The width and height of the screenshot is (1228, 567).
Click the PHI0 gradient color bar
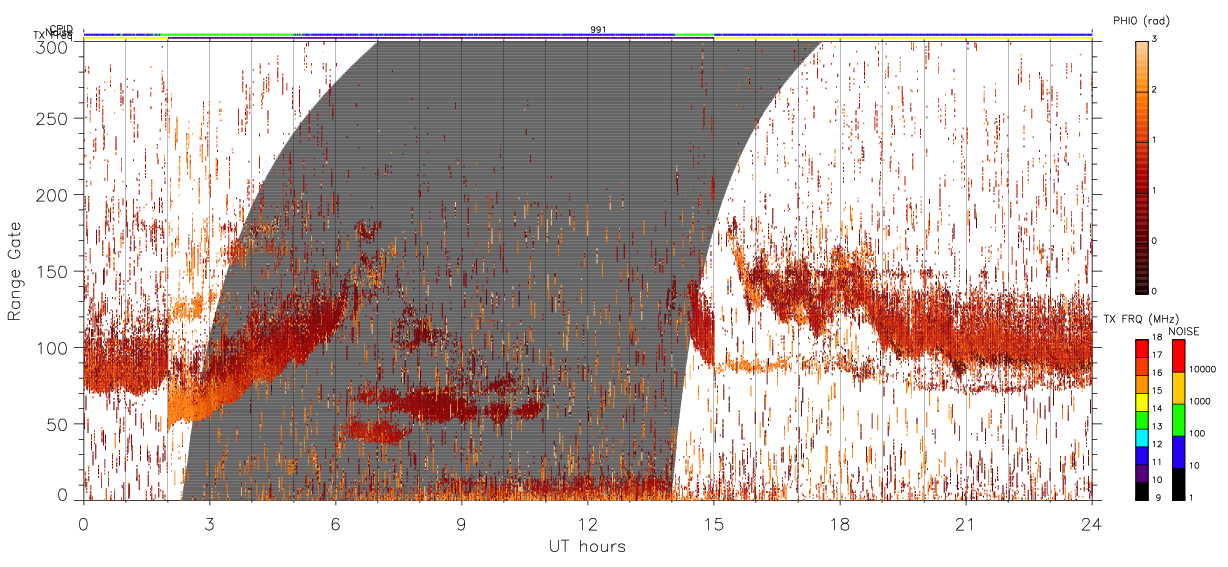(x=1141, y=166)
